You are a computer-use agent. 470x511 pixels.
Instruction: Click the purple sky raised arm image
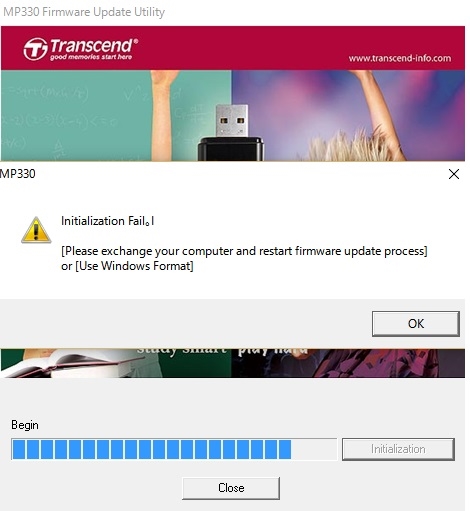click(x=348, y=116)
